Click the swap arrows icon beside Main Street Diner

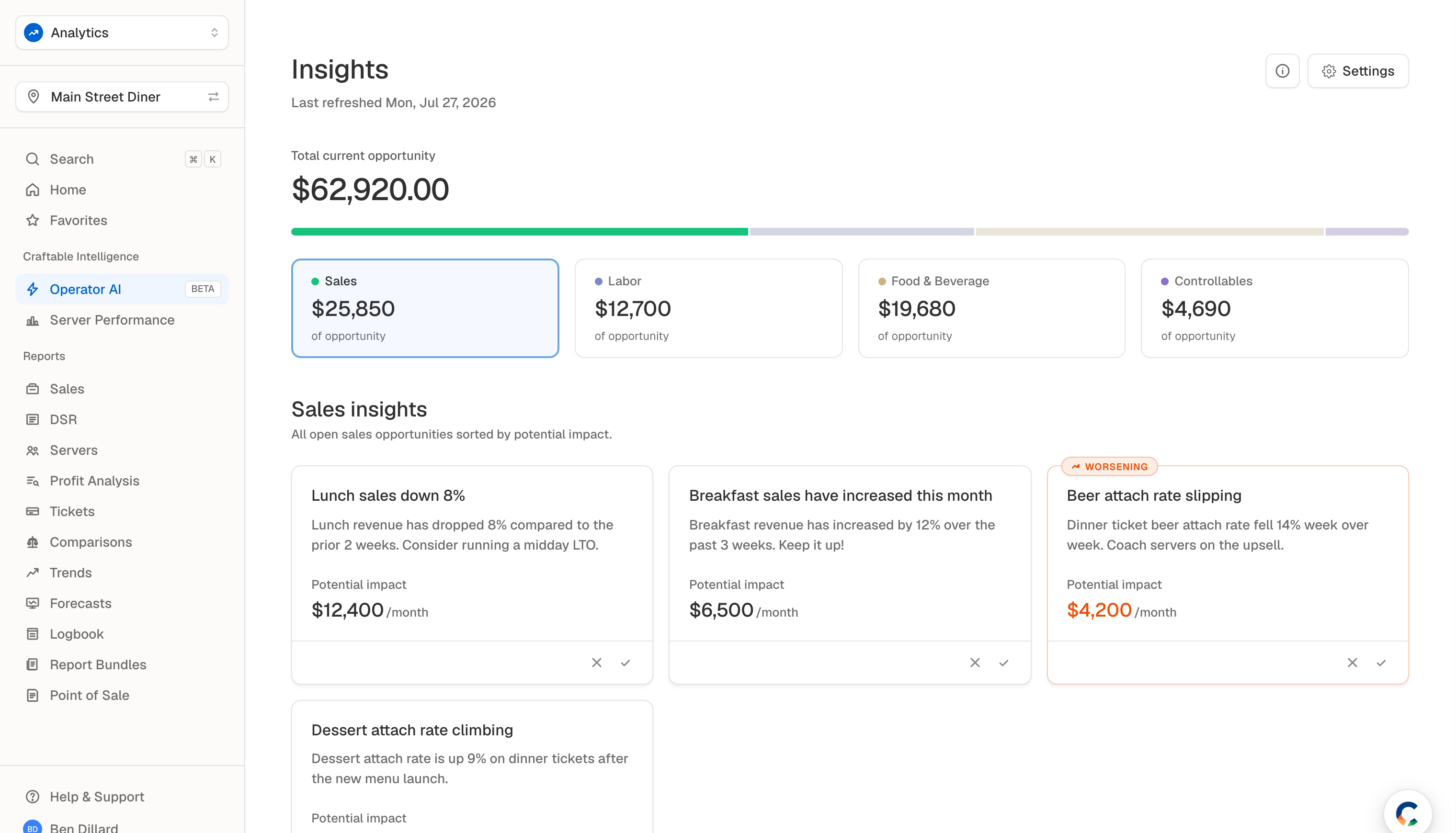click(214, 97)
